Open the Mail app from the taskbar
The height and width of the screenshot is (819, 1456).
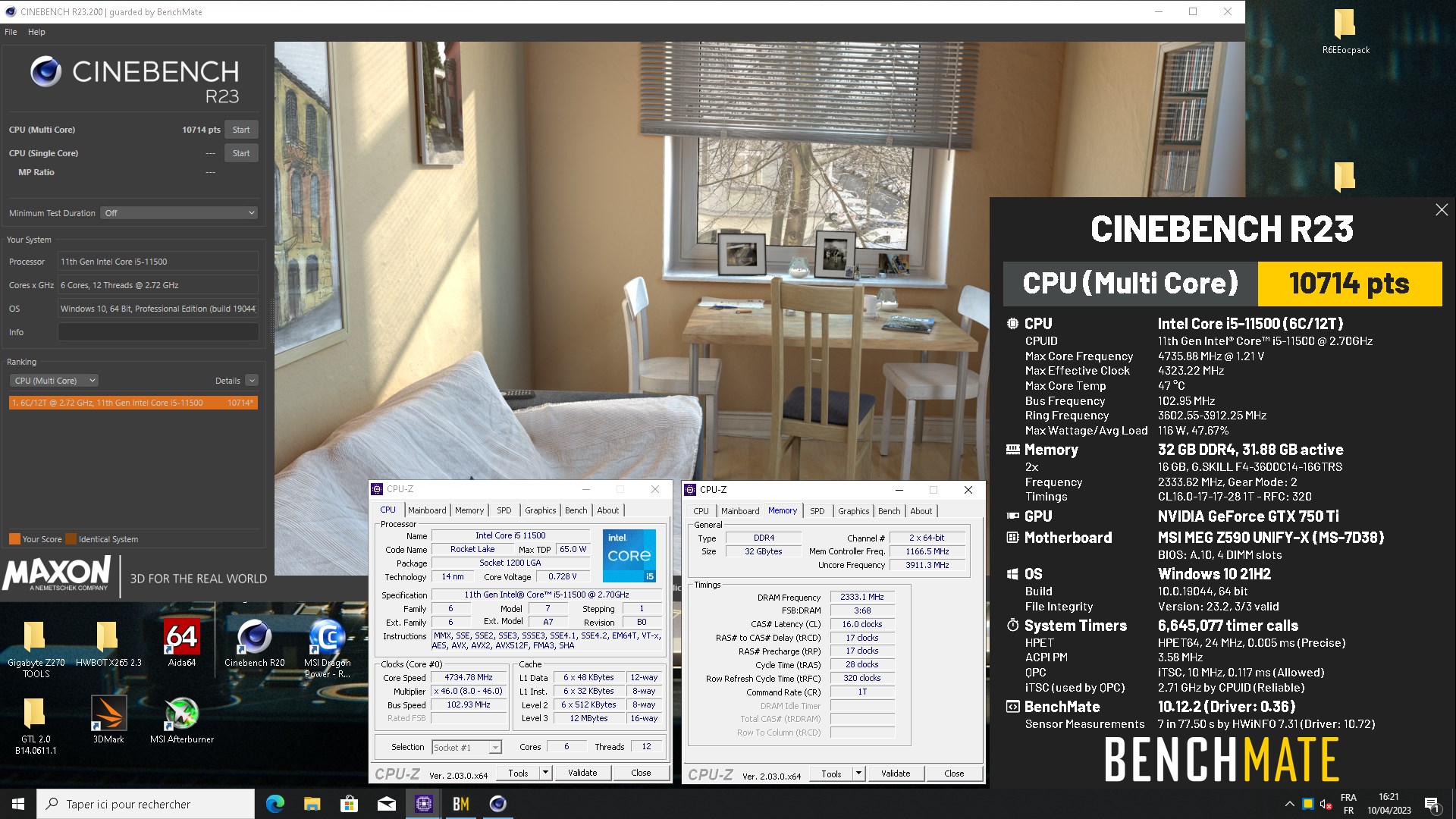[386, 804]
